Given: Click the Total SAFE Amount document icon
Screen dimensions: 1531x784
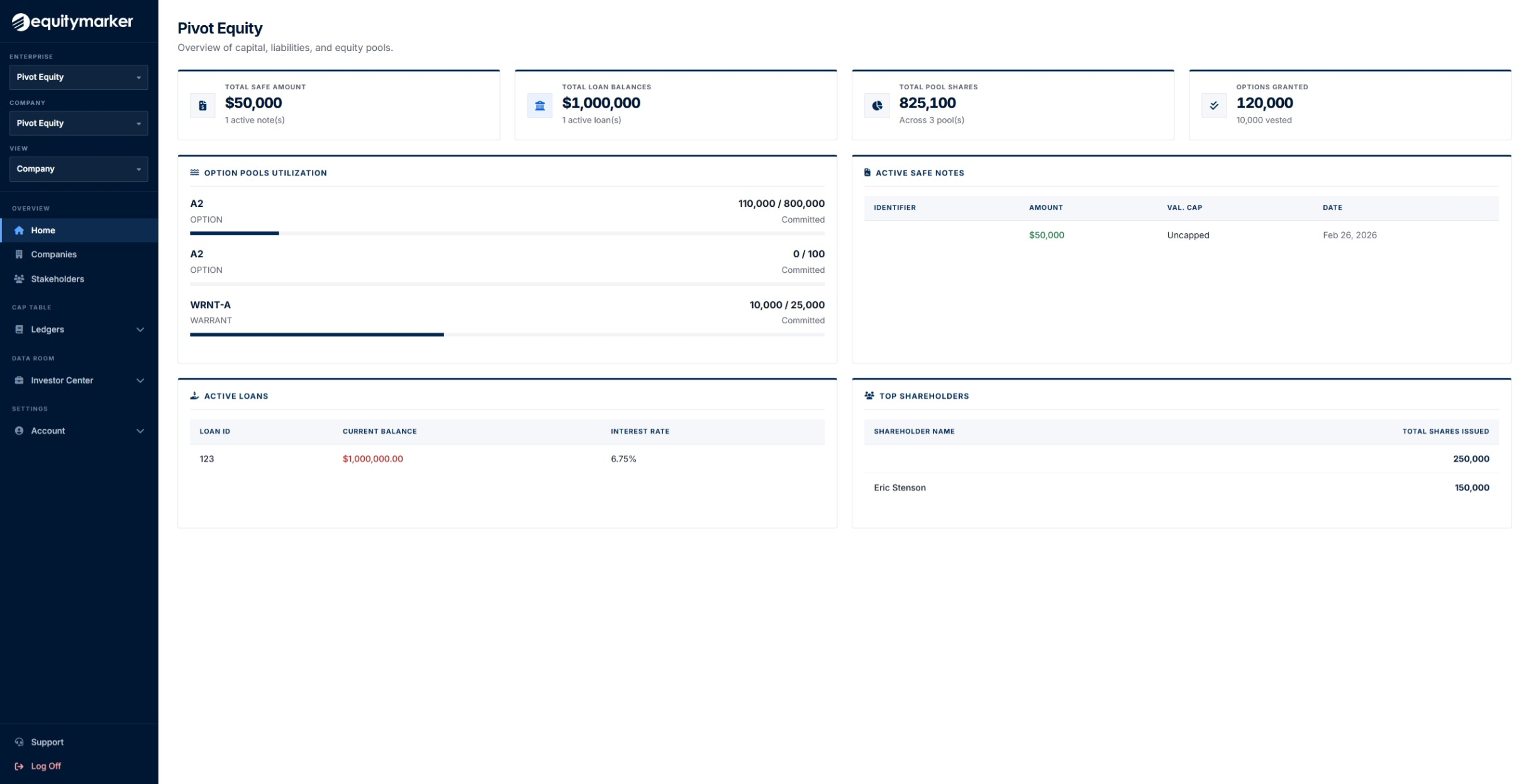Looking at the screenshot, I should coord(203,106).
